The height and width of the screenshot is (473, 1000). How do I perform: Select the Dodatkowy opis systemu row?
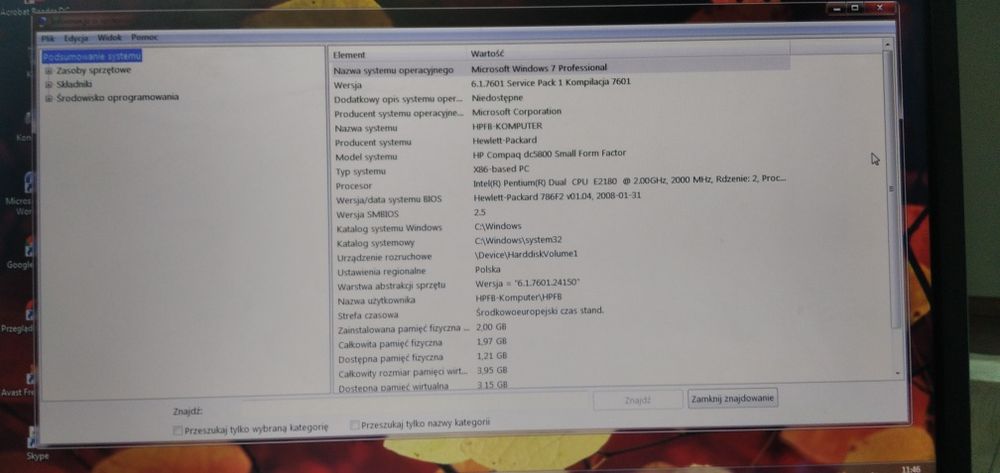[561, 99]
